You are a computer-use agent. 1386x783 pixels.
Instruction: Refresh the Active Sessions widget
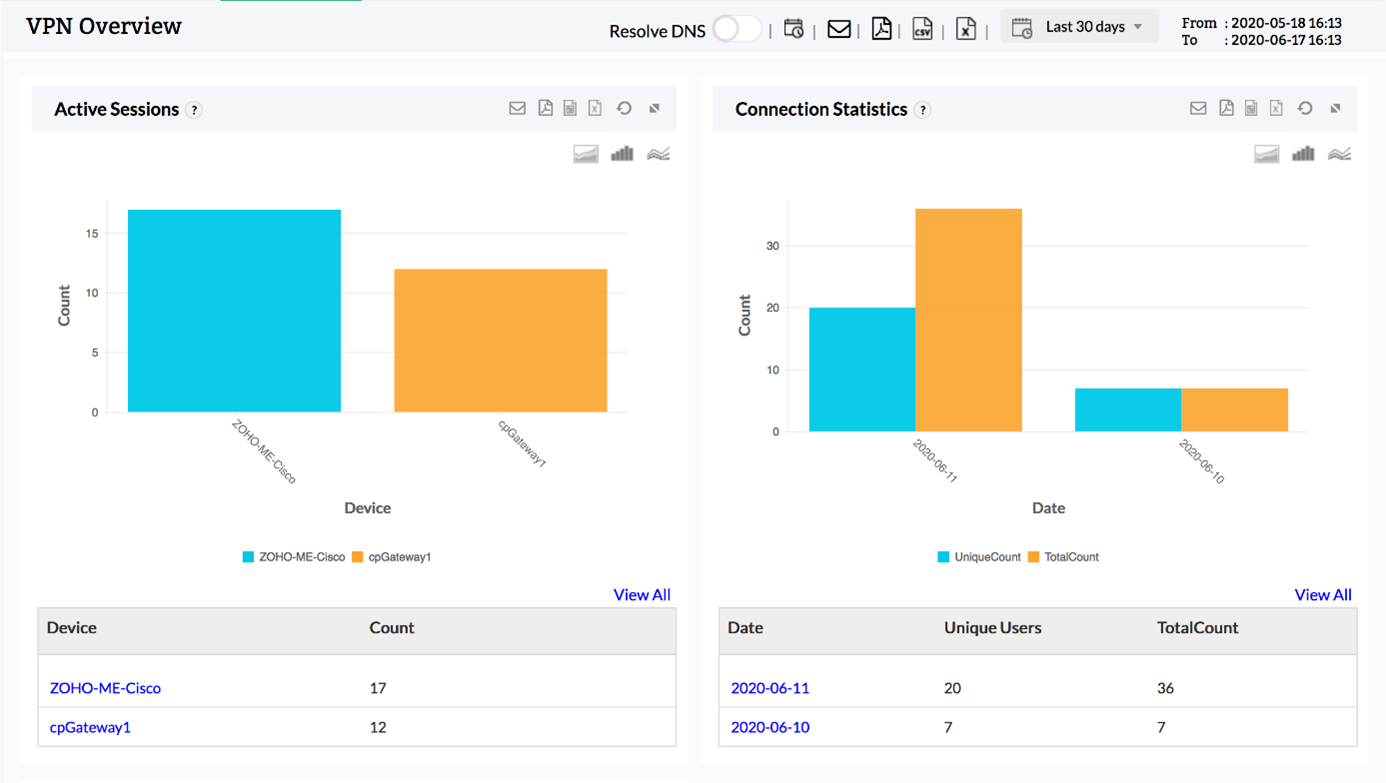click(x=624, y=108)
